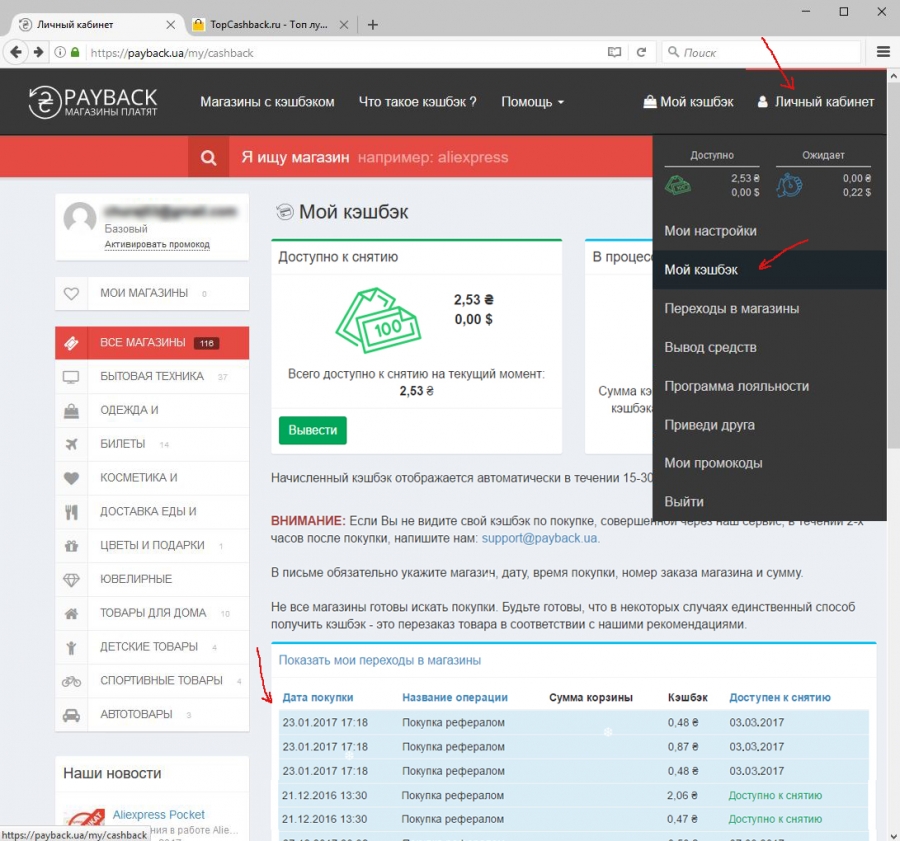
Task: Click the user avatar in profile card
Action: (80, 219)
